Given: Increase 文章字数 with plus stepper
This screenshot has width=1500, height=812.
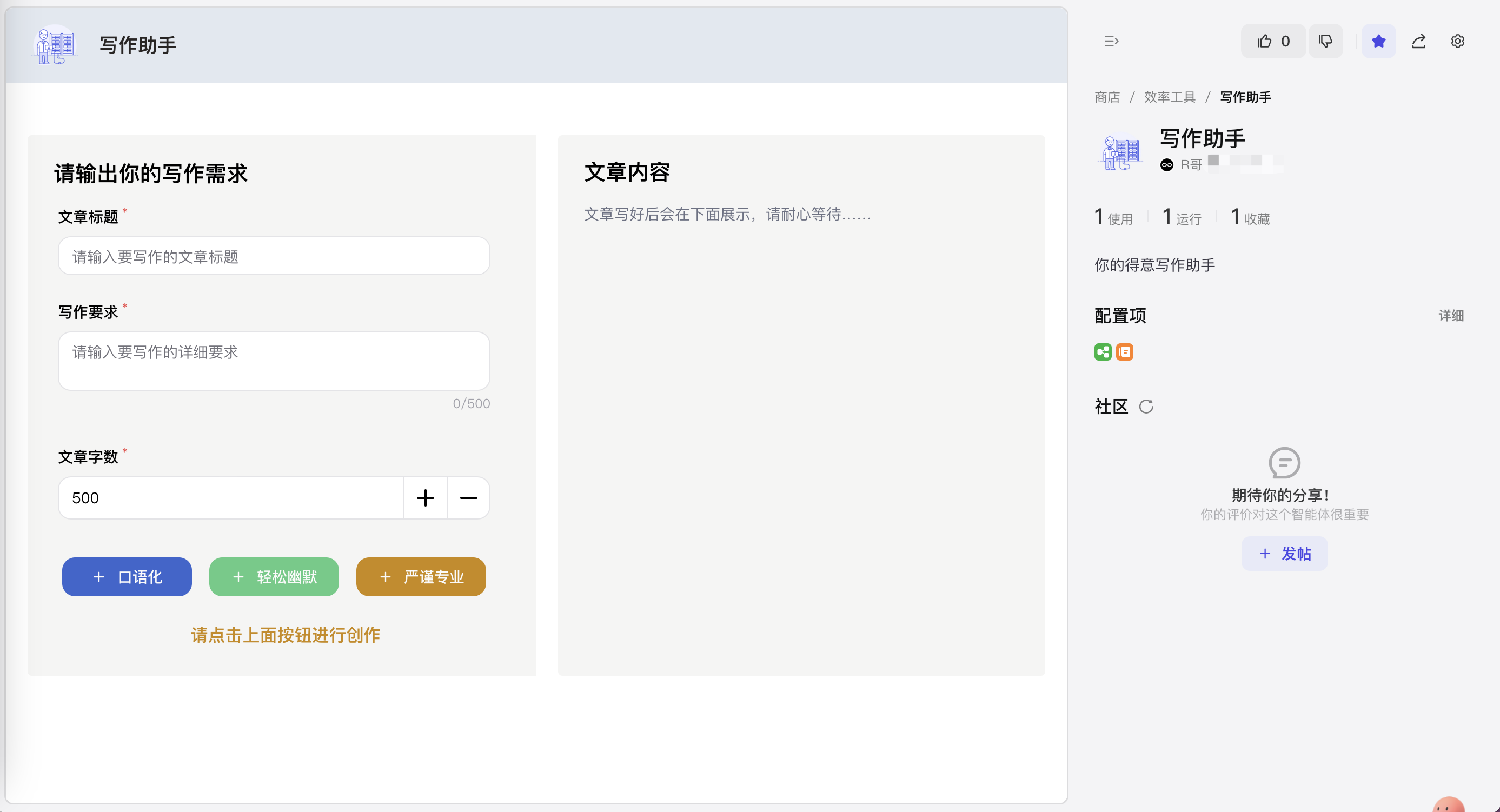Looking at the screenshot, I should click(x=425, y=498).
